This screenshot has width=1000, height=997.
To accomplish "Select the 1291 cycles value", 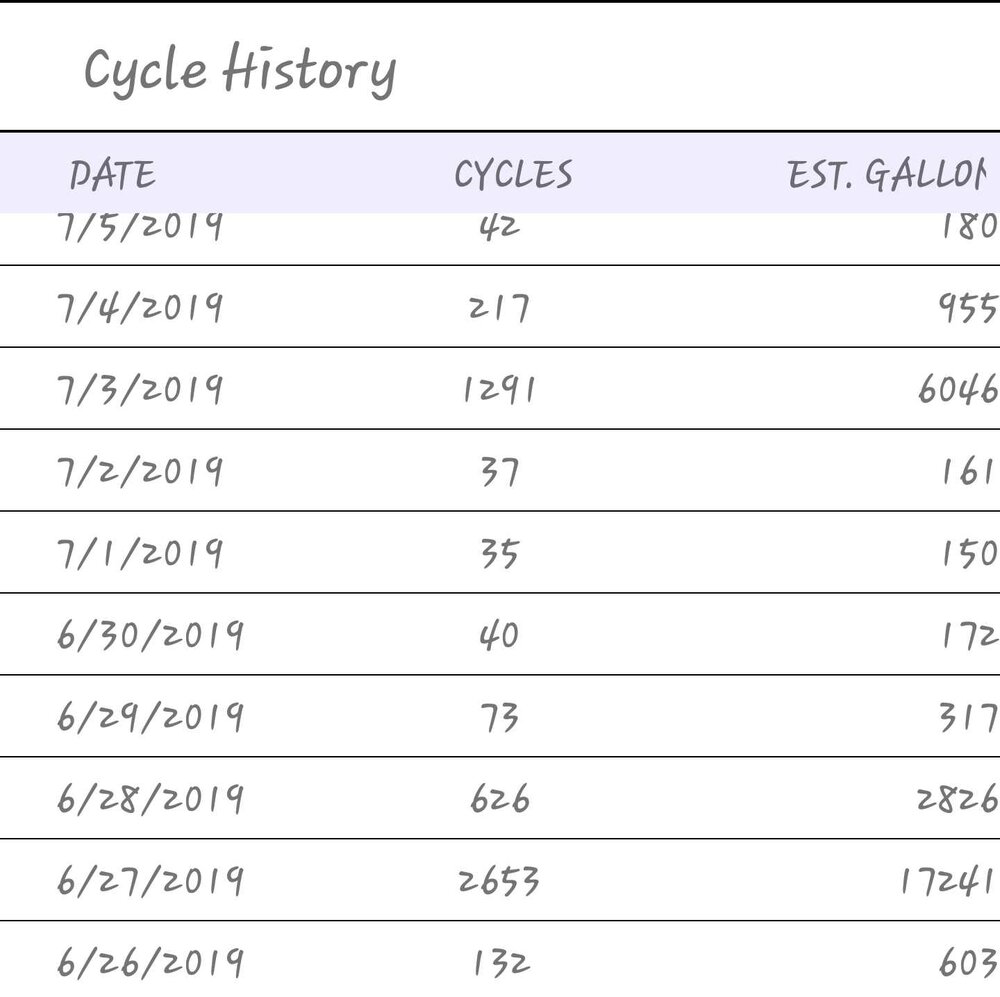I will (499, 389).
